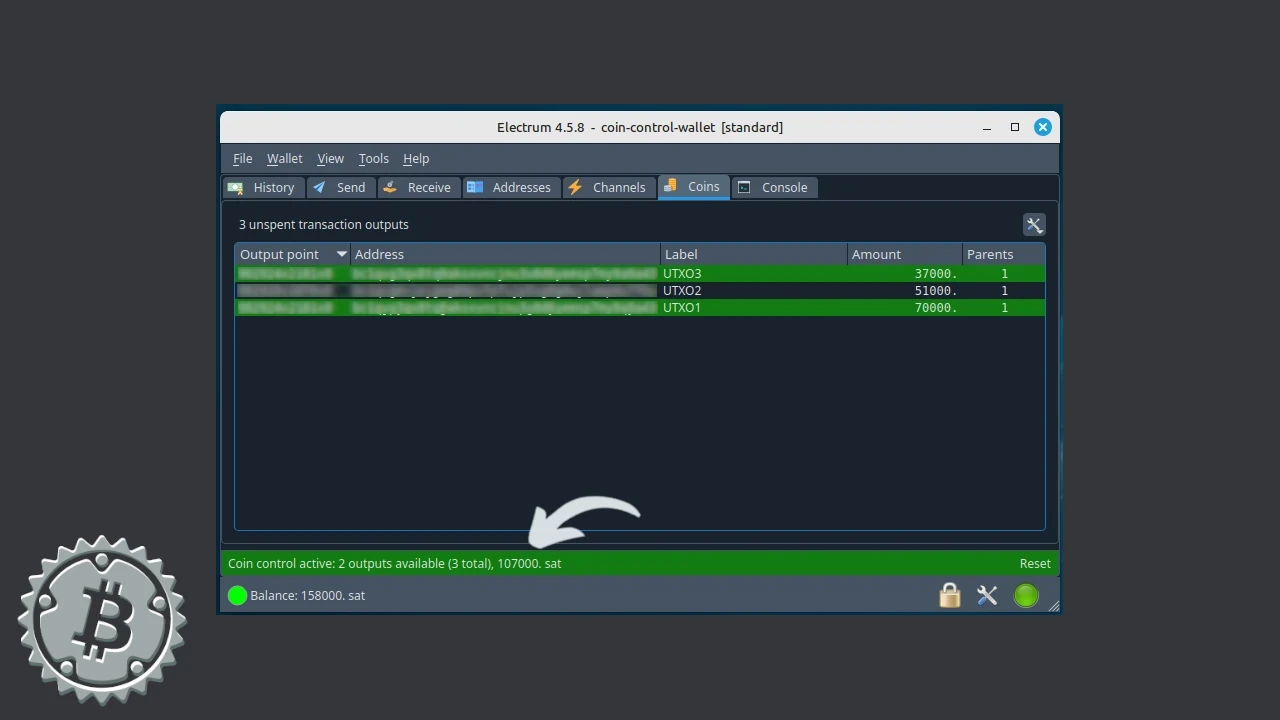
Task: Open the View menu
Action: click(x=330, y=158)
